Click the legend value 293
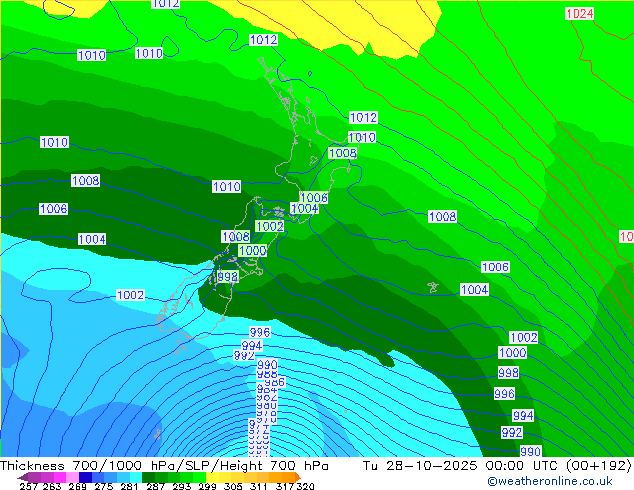Image resolution: width=634 pixels, height=490 pixels. click(182, 486)
